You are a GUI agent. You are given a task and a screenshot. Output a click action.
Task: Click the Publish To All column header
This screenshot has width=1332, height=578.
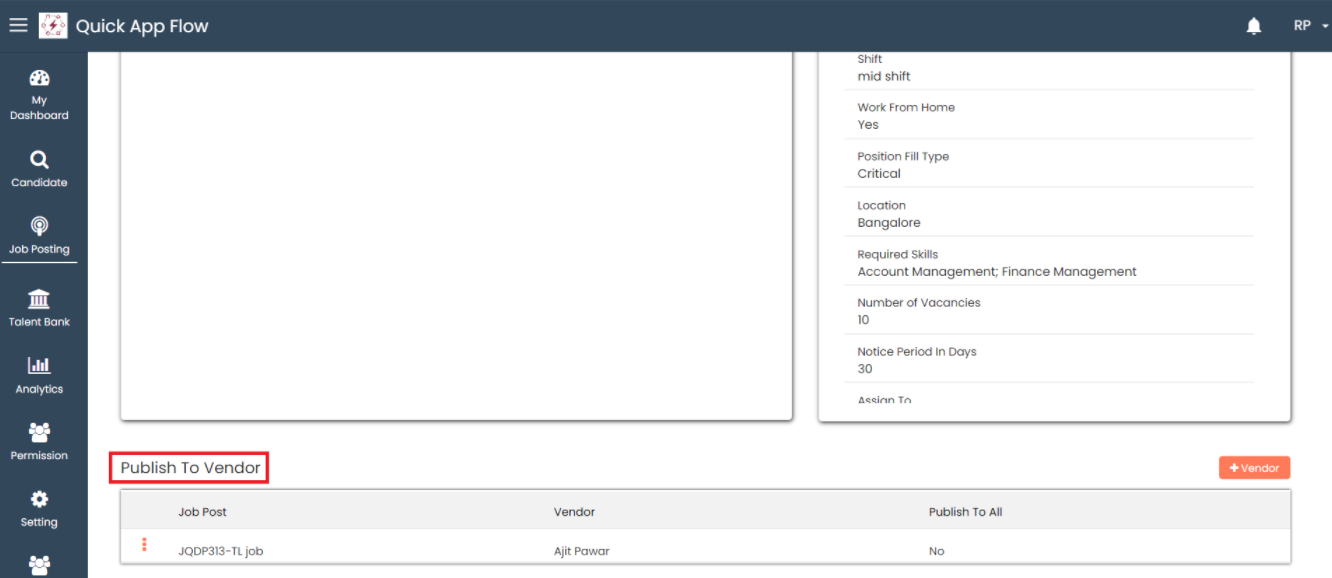[x=965, y=512]
